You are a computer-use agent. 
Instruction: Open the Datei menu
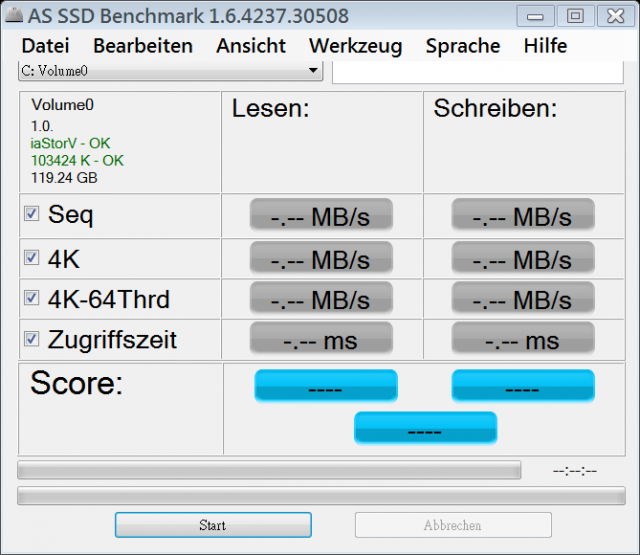click(x=45, y=45)
